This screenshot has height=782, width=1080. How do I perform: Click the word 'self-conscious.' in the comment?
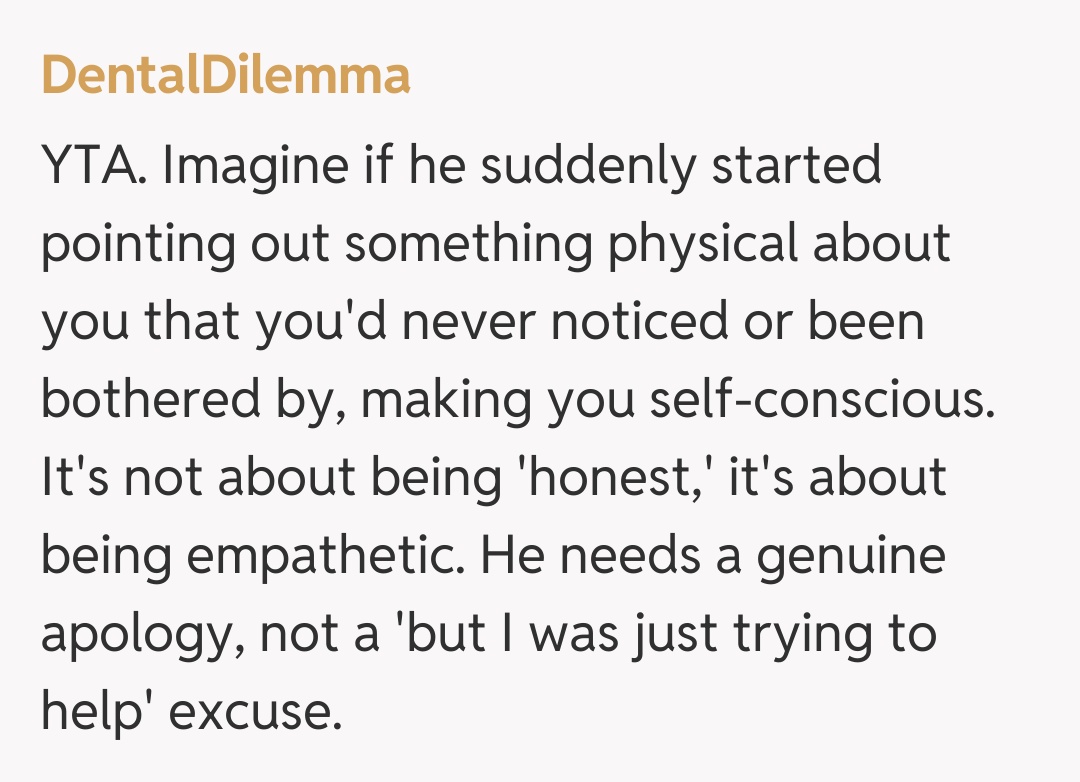(x=823, y=400)
